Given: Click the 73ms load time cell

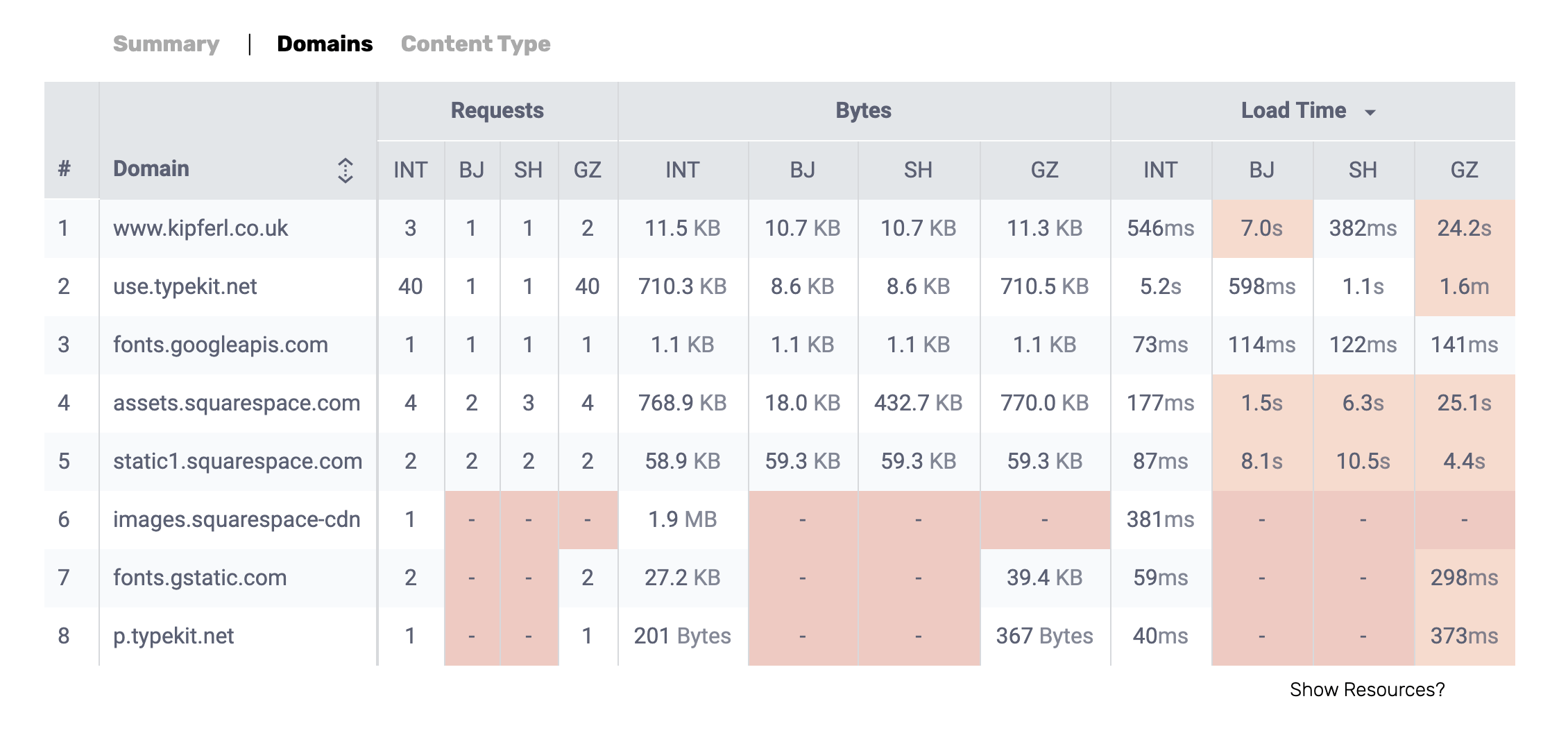Looking at the screenshot, I should (x=1161, y=345).
